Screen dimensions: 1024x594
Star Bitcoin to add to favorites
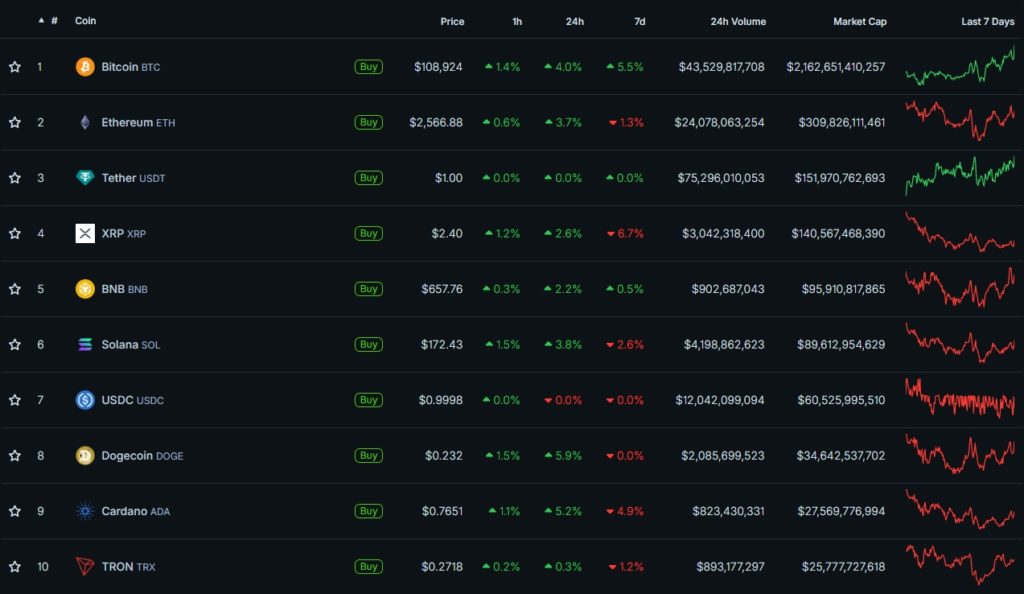click(x=15, y=67)
